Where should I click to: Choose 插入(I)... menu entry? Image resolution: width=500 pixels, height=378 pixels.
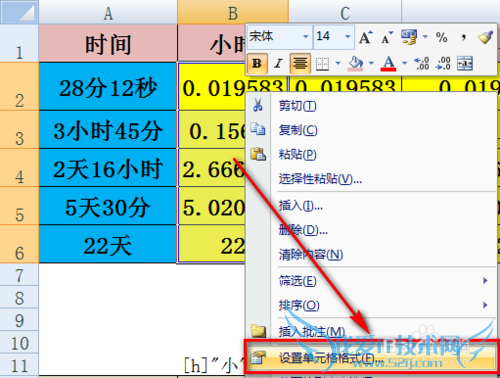pyautogui.click(x=372, y=206)
